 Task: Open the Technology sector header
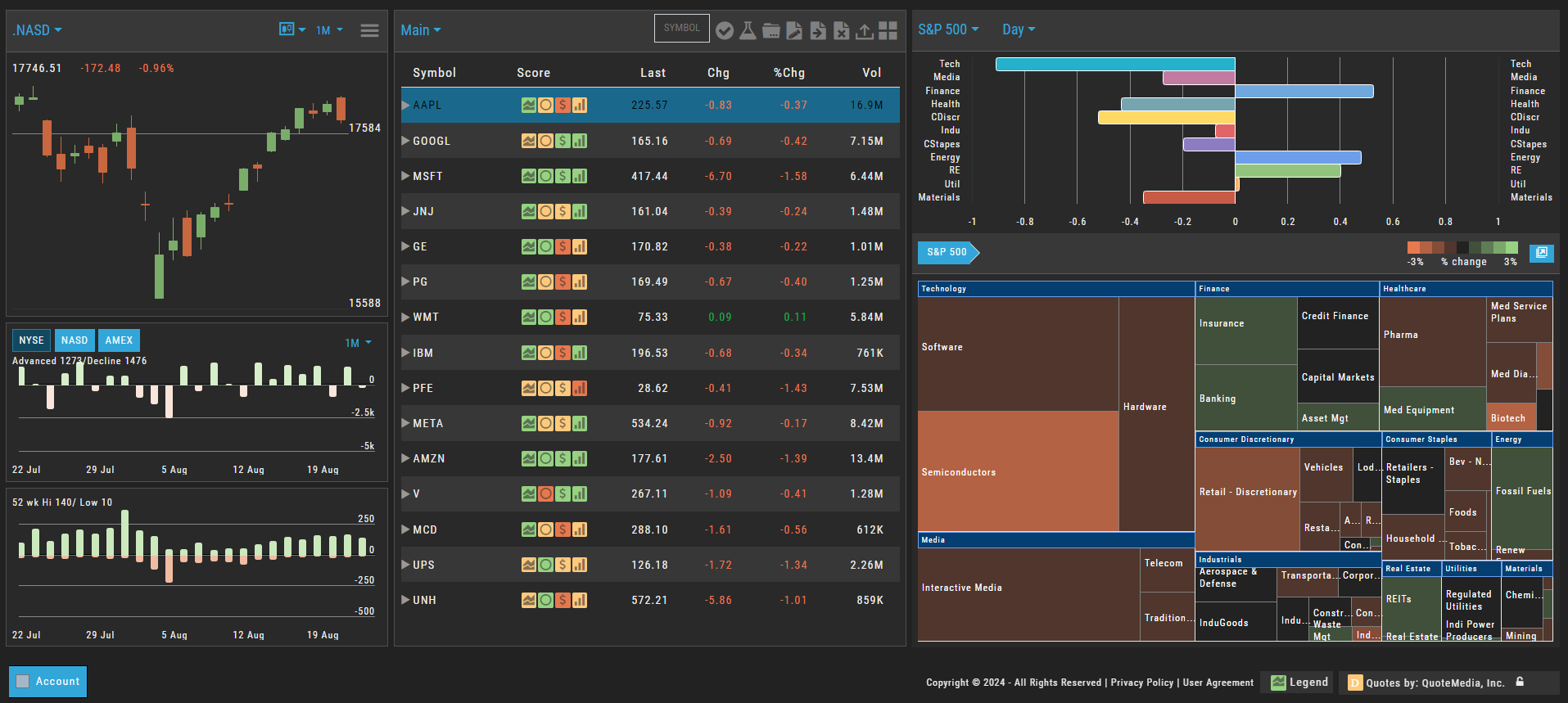1056,289
